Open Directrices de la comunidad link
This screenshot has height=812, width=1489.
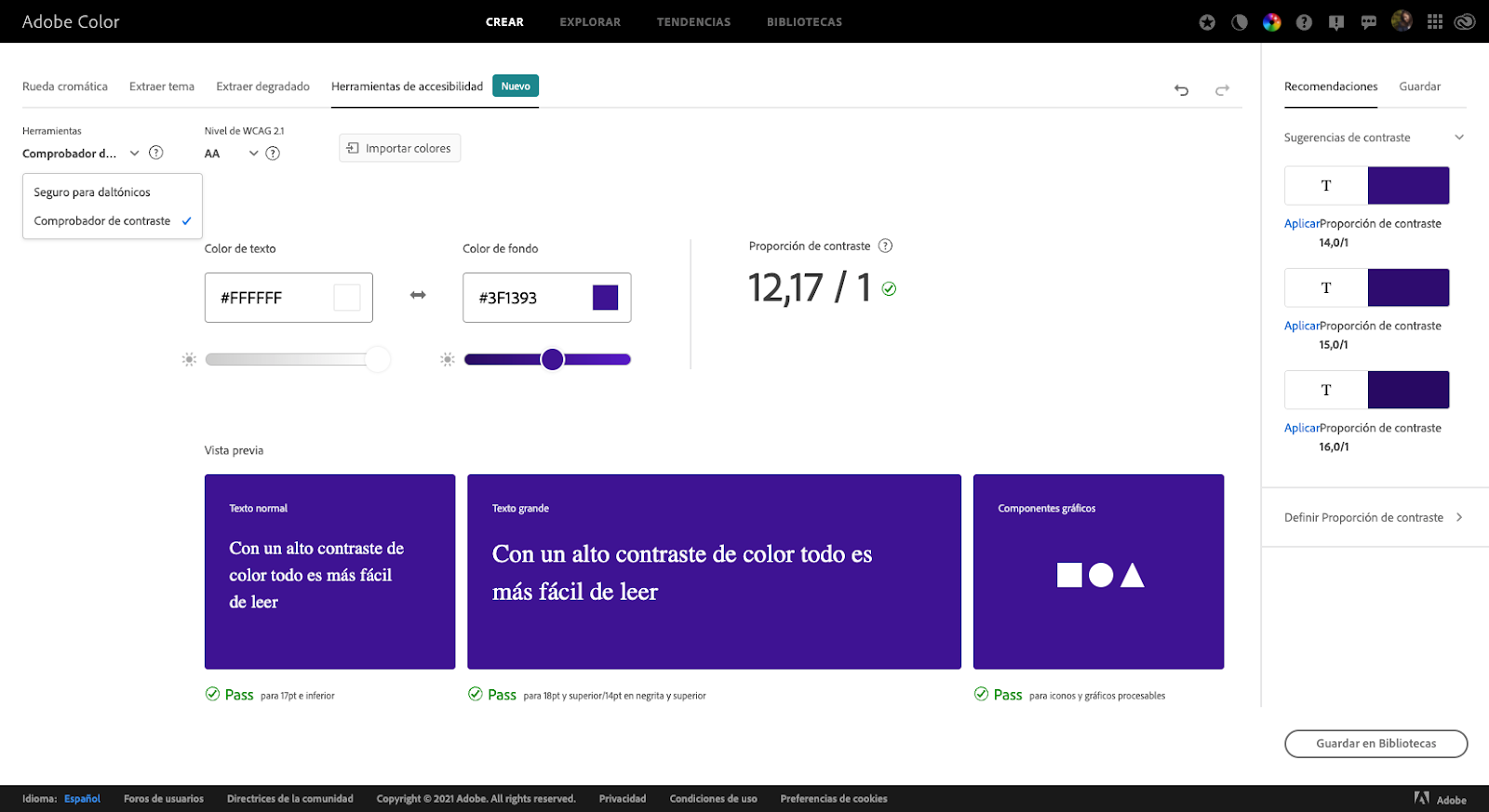click(x=290, y=799)
